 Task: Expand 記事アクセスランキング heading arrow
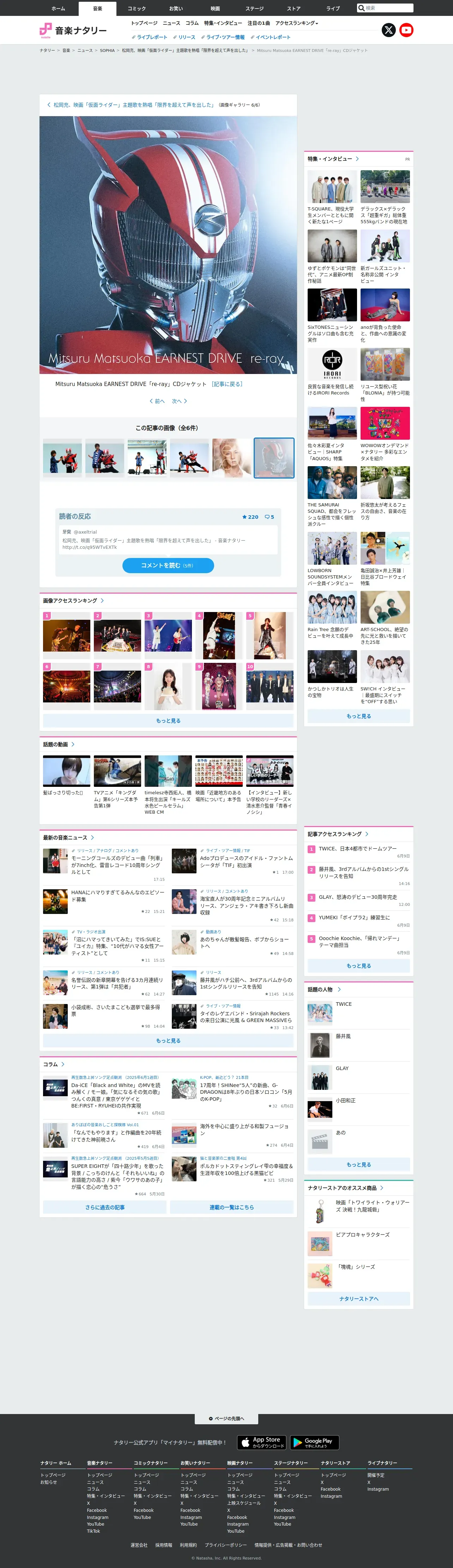367,835
